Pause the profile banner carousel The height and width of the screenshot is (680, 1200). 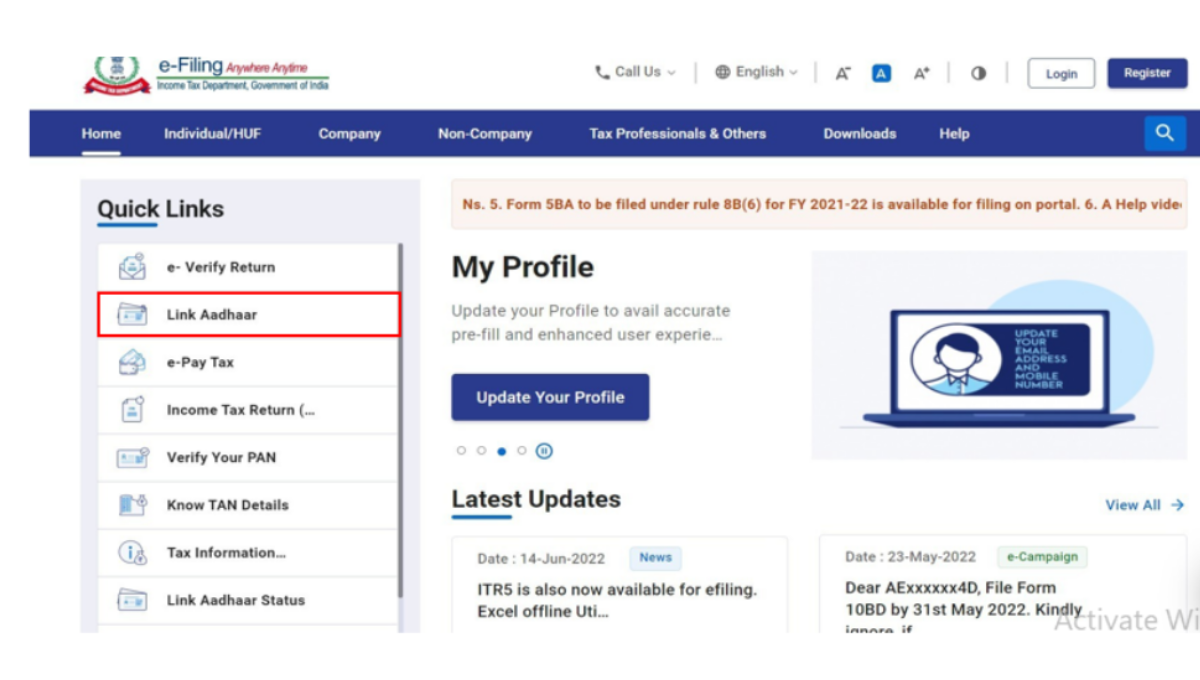543,451
